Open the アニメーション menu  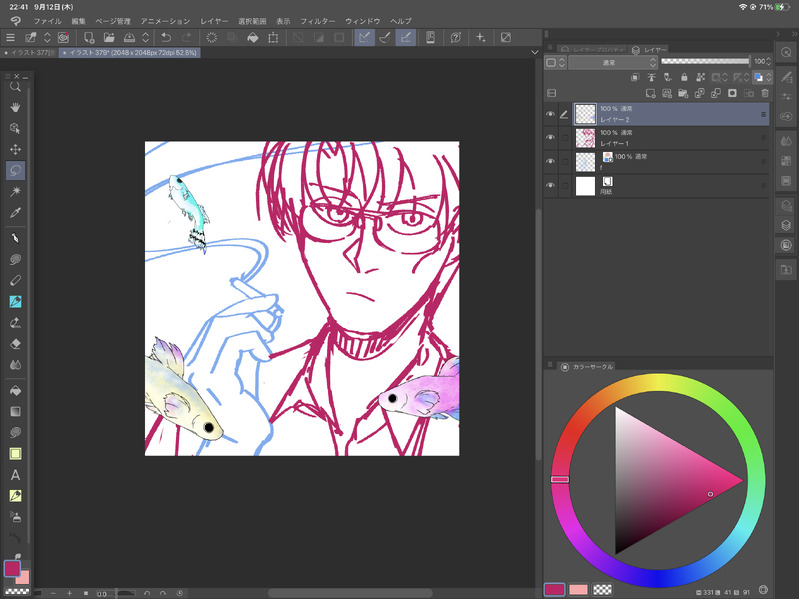point(165,21)
